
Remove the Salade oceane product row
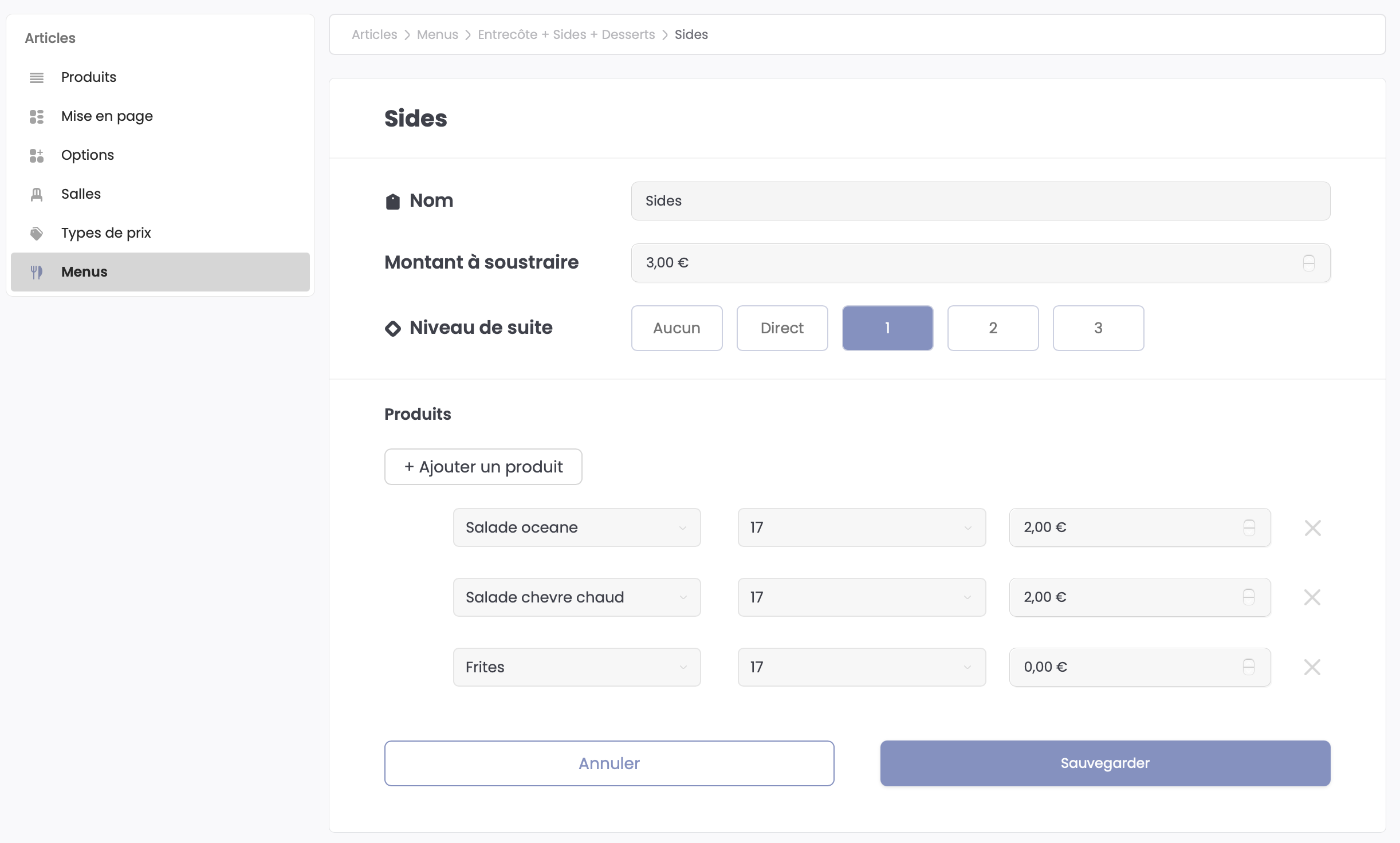pos(1312,527)
